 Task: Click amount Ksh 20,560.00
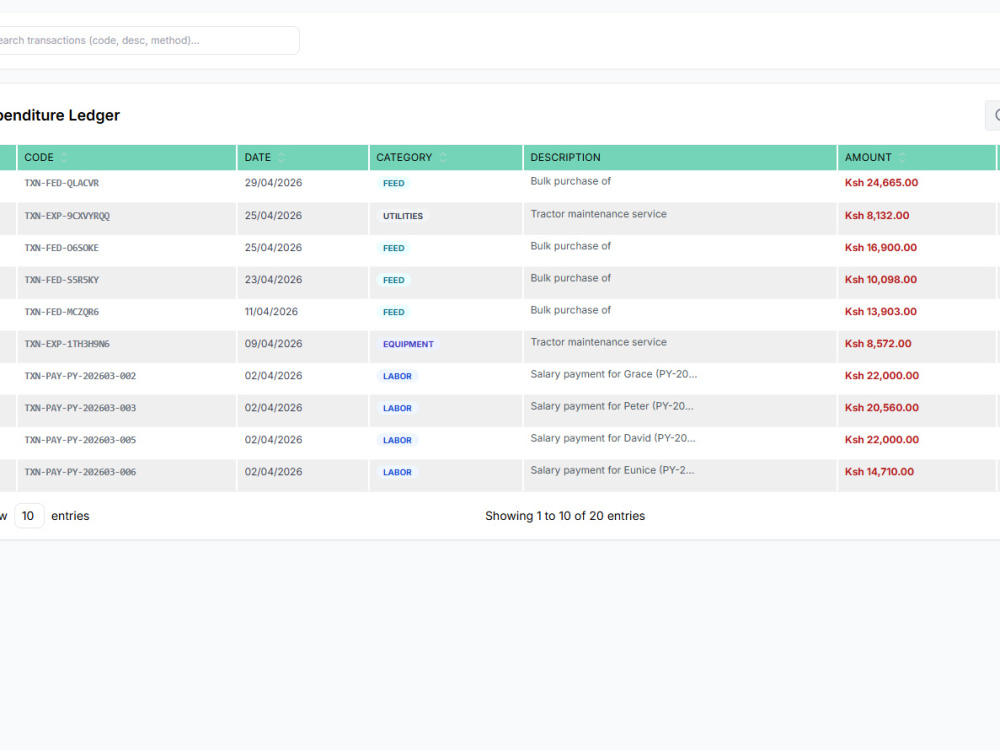pyautogui.click(x=882, y=408)
